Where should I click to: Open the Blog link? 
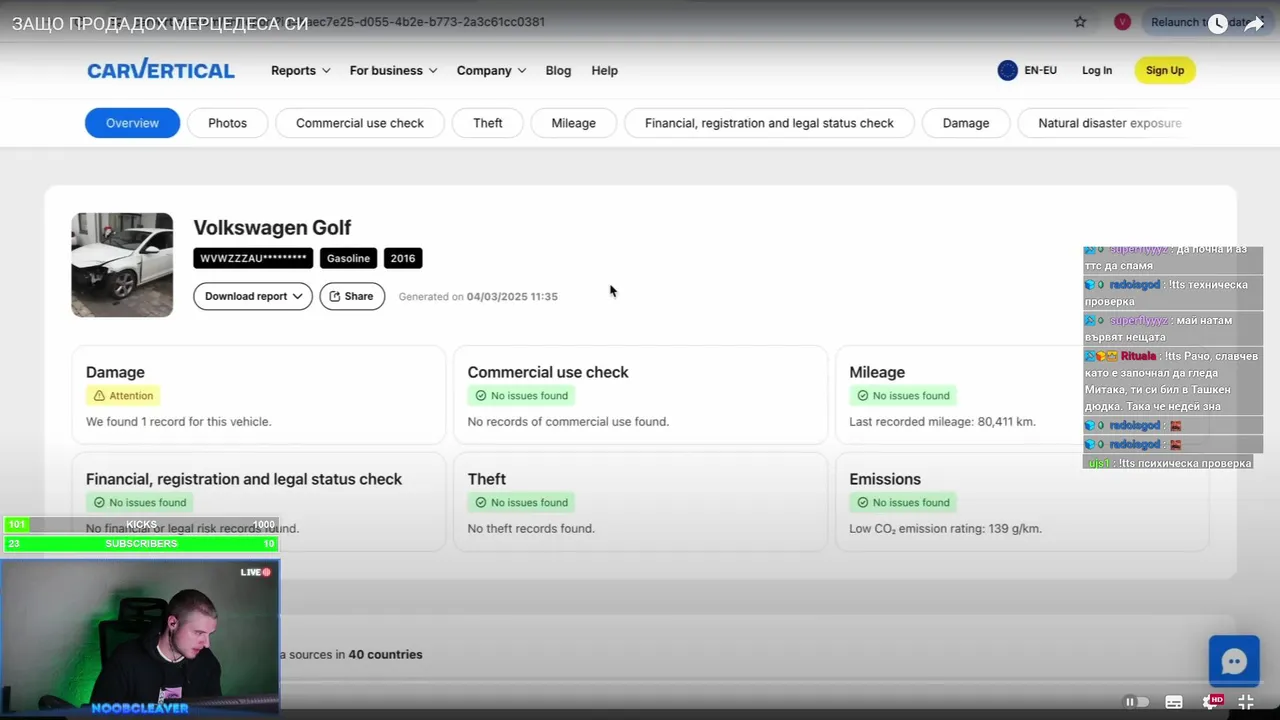coord(558,70)
